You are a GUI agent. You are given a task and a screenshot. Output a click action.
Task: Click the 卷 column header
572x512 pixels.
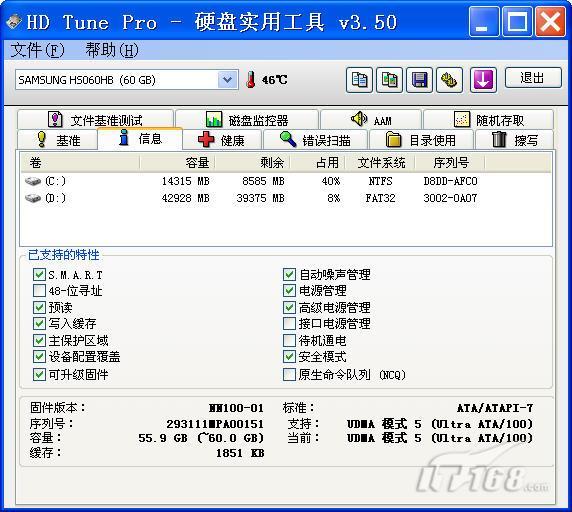80,163
